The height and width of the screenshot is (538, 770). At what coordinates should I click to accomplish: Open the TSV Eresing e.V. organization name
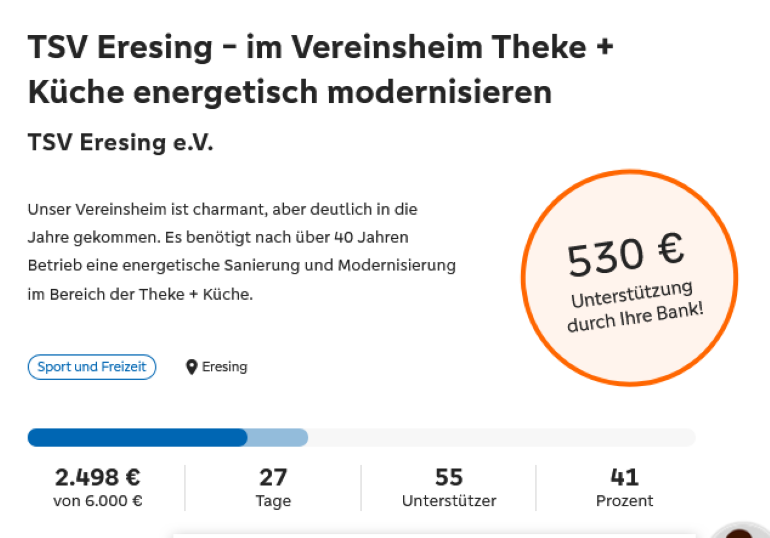120,142
